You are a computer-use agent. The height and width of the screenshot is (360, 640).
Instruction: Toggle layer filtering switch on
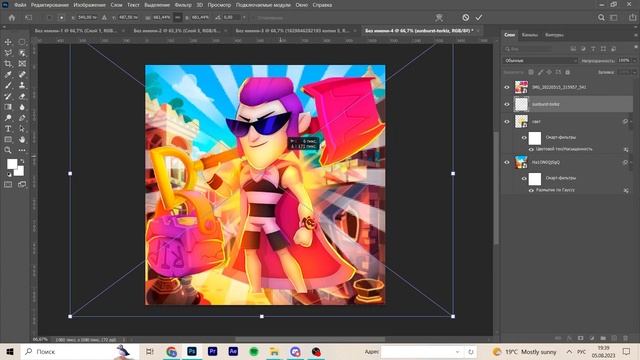point(636,47)
